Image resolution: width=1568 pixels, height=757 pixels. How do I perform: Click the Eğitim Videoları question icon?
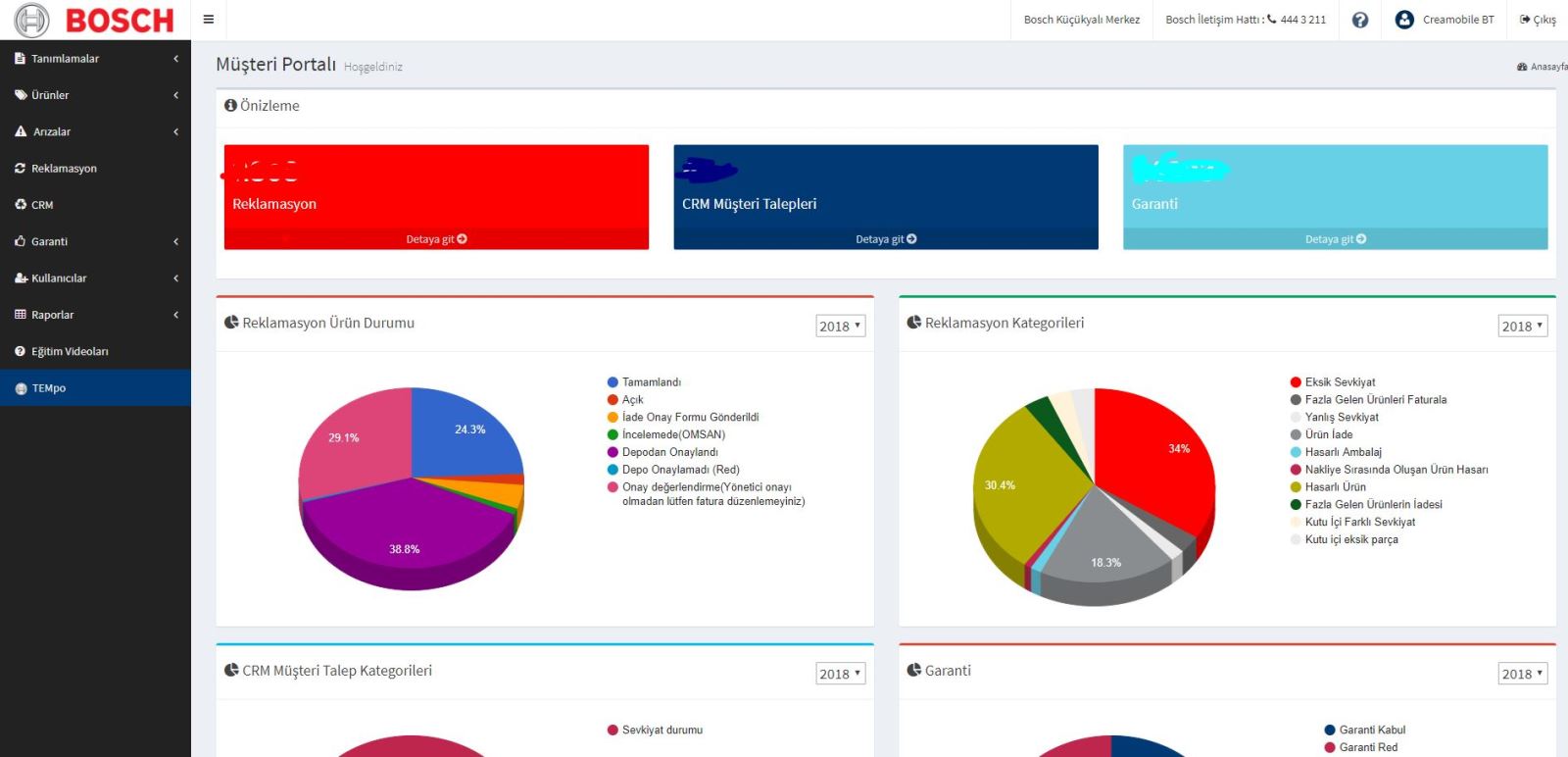(x=21, y=351)
